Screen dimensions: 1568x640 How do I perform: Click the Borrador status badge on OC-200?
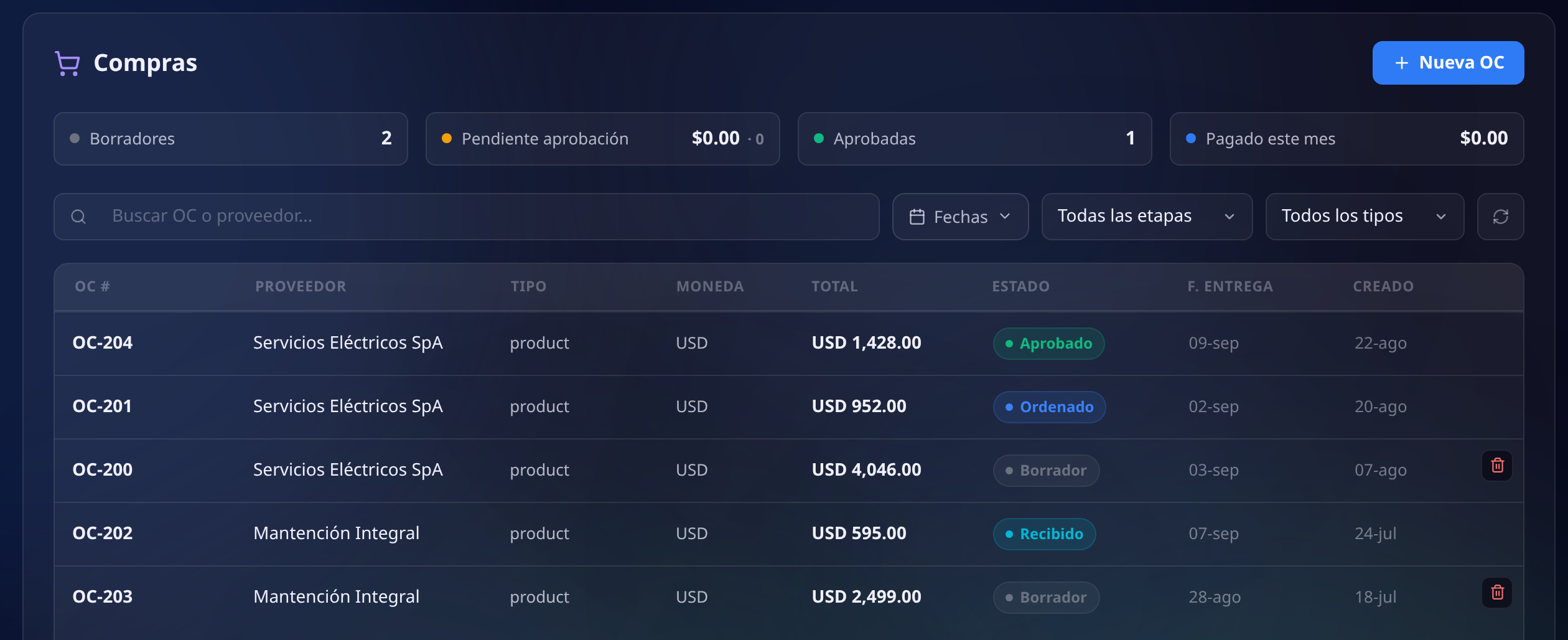[x=1046, y=471]
